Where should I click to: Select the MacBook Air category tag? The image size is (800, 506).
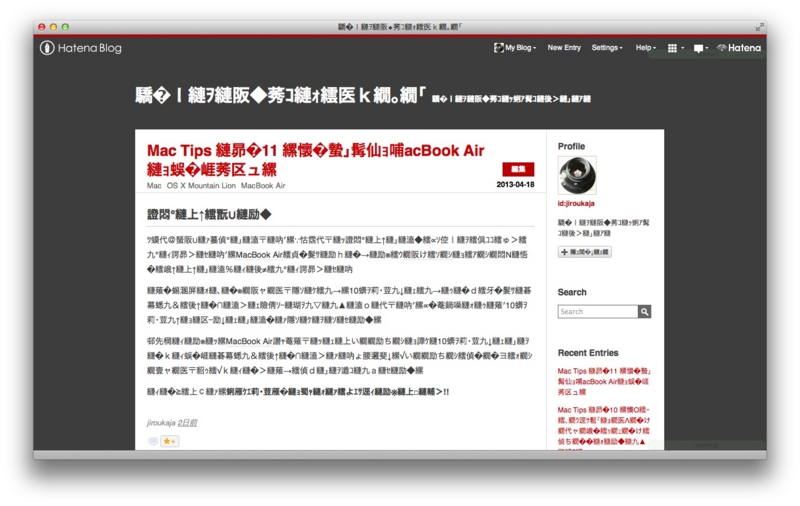(x=263, y=186)
